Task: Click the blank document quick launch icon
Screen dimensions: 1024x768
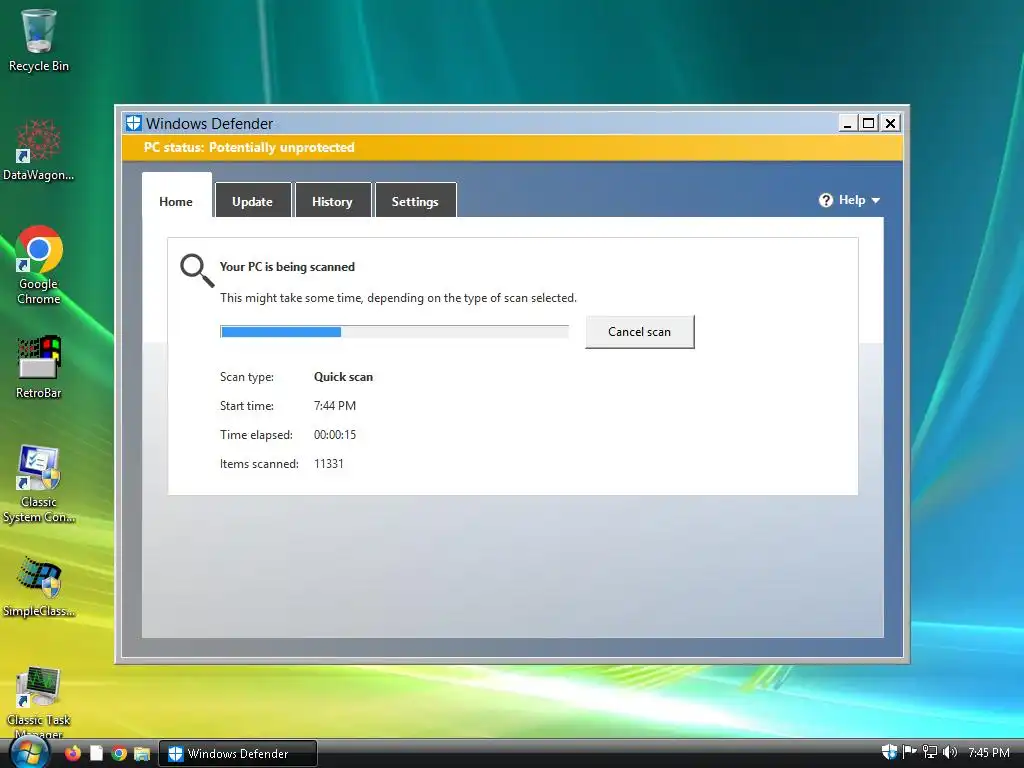Action: (x=96, y=754)
